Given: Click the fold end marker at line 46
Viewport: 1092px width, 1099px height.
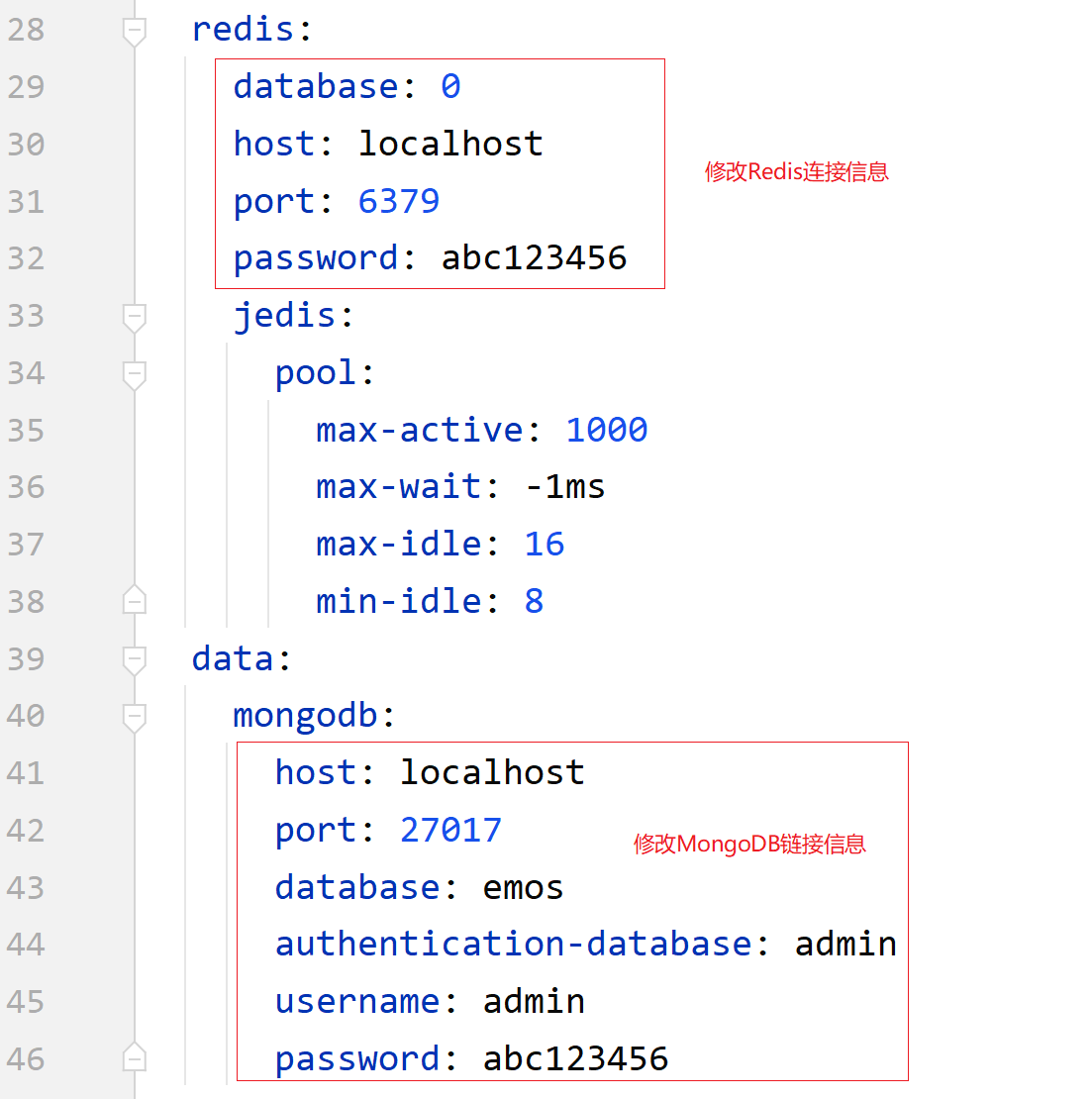Looking at the screenshot, I should point(135,1058).
